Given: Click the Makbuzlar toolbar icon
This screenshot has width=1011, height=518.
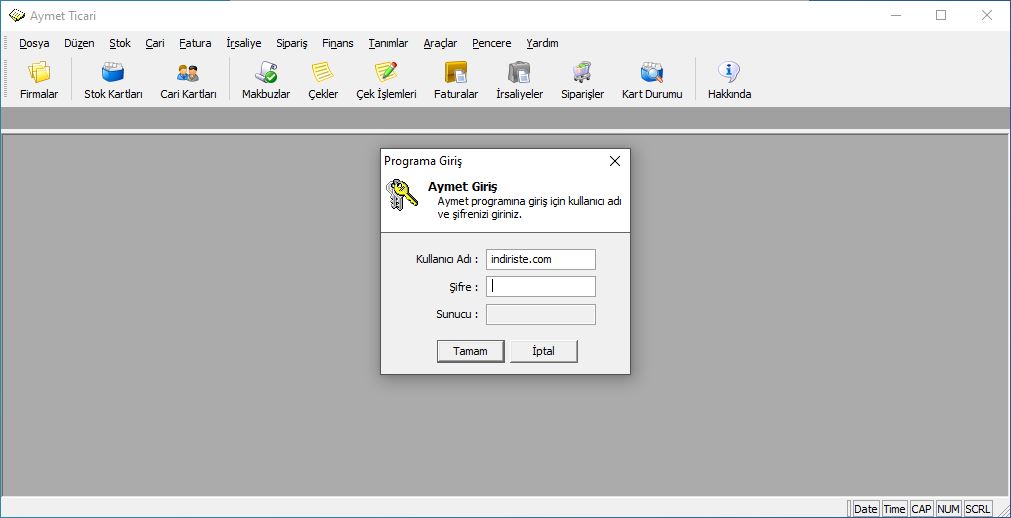Looking at the screenshot, I should click(266, 80).
